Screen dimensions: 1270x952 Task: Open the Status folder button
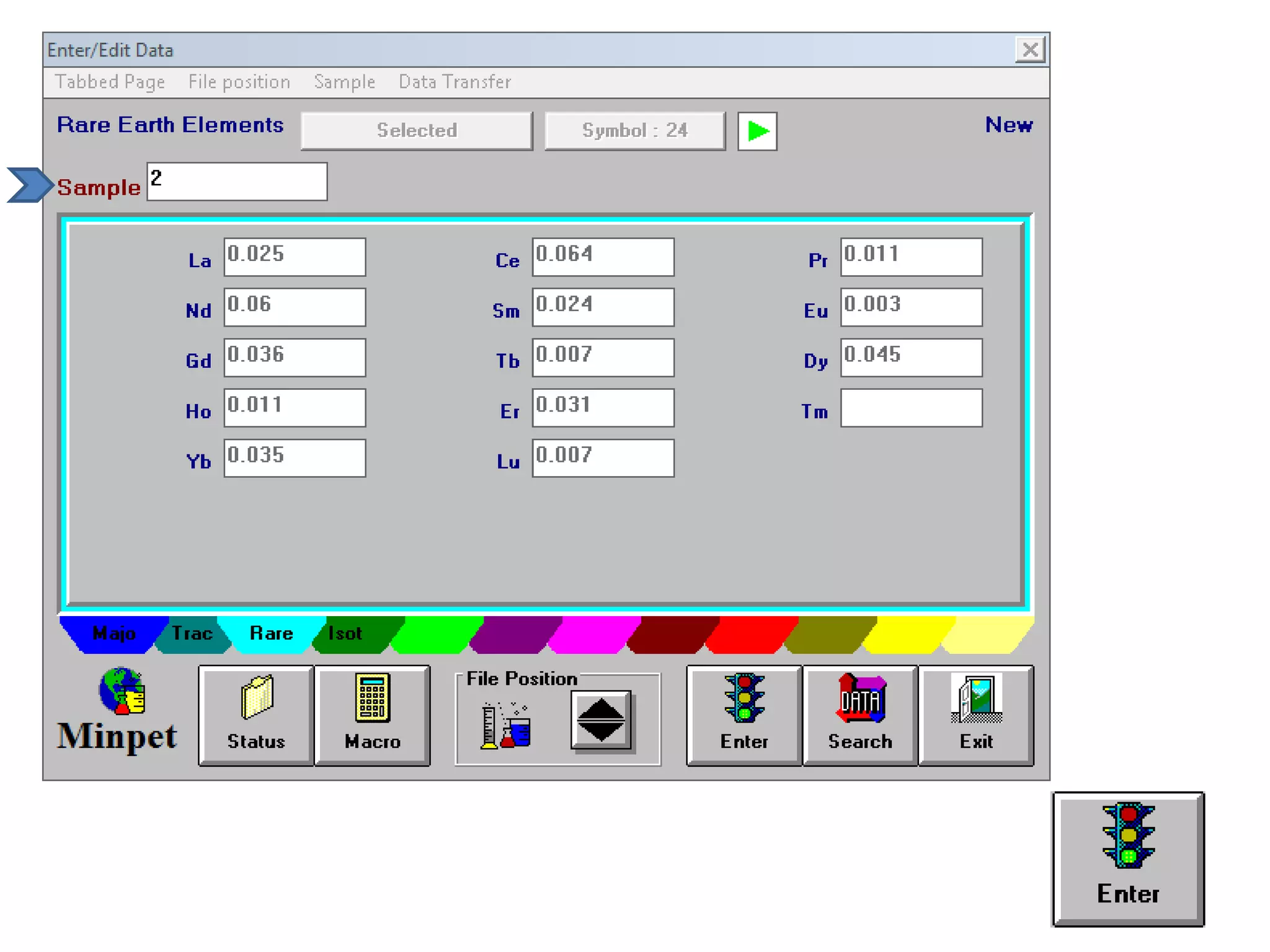click(x=255, y=715)
